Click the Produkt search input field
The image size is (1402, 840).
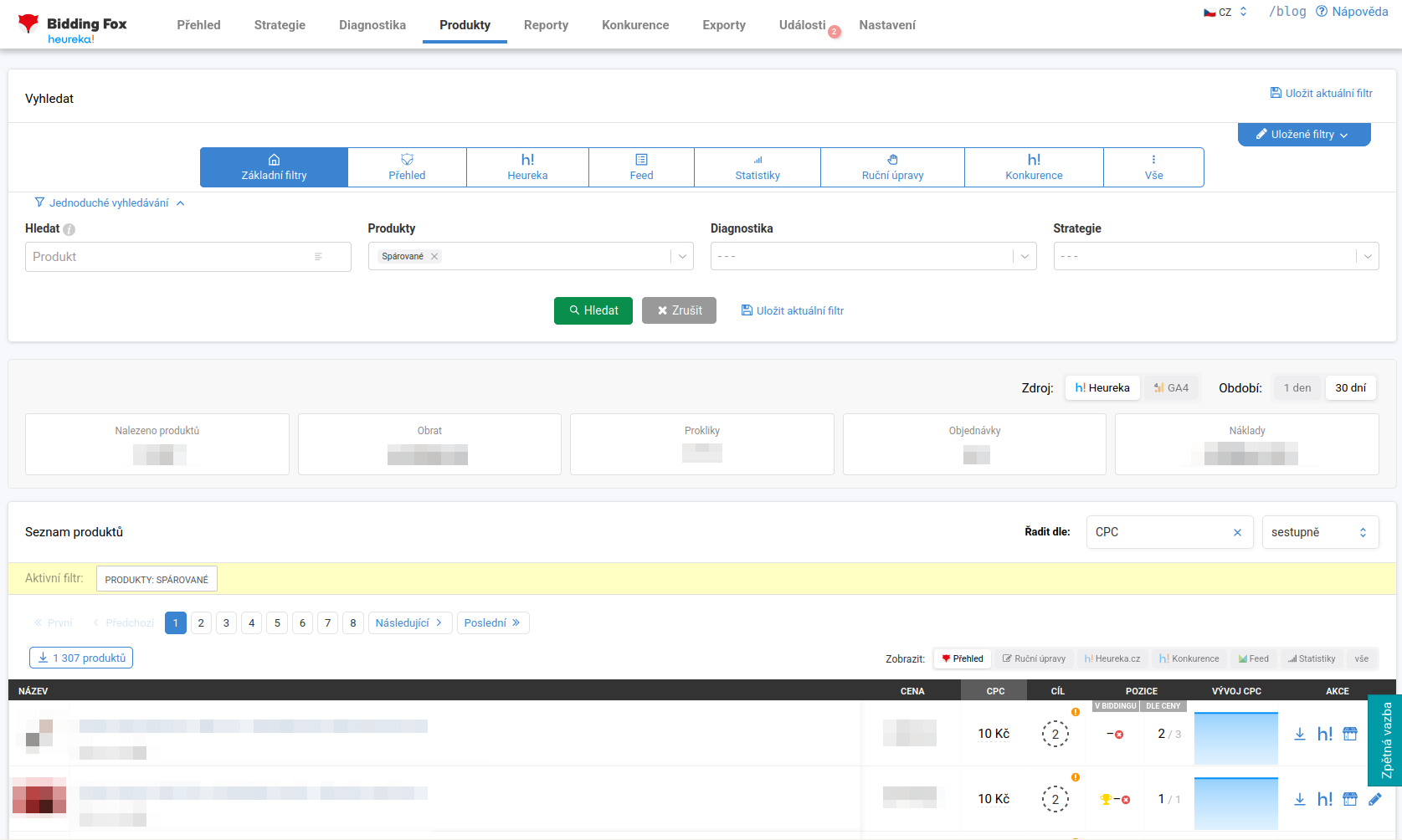(188, 257)
